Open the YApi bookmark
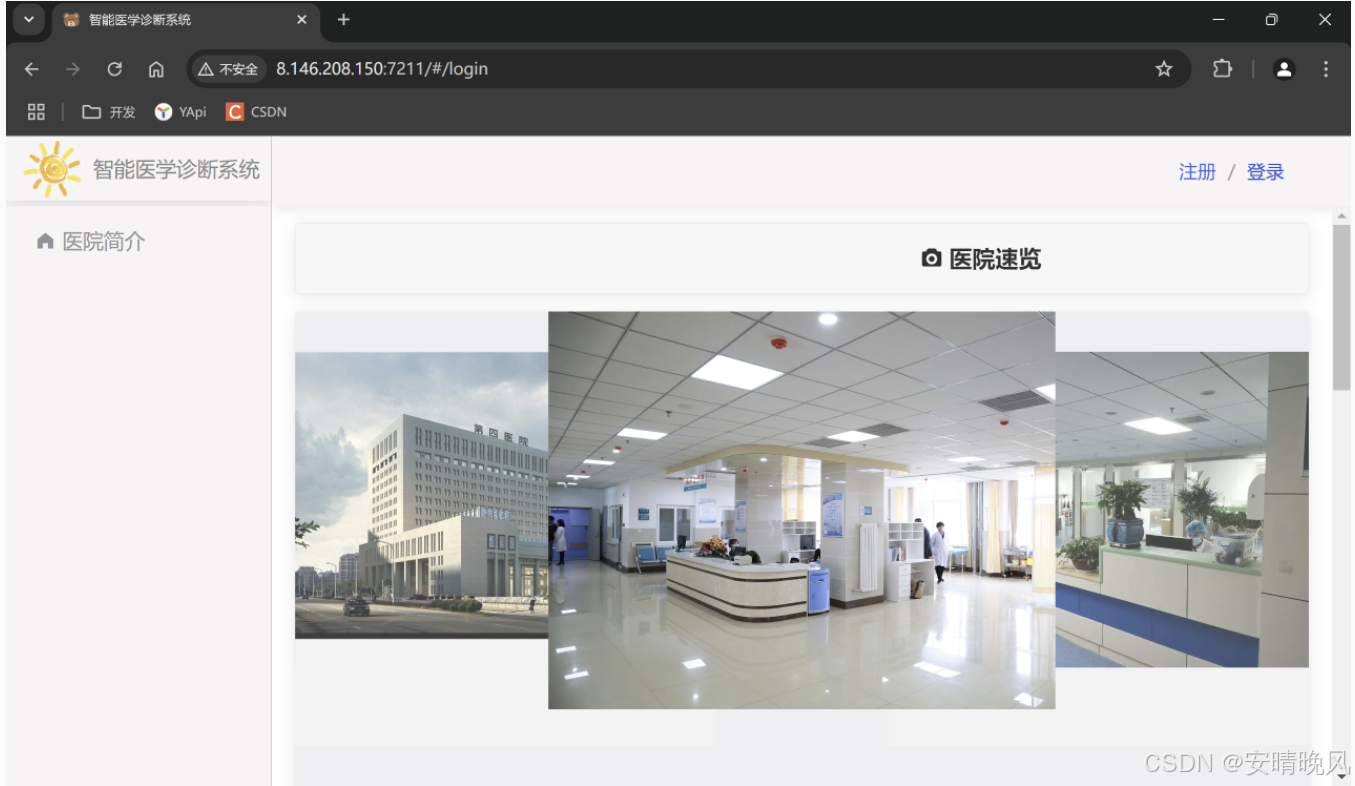Image resolution: width=1355 pixels, height=786 pixels. point(180,112)
